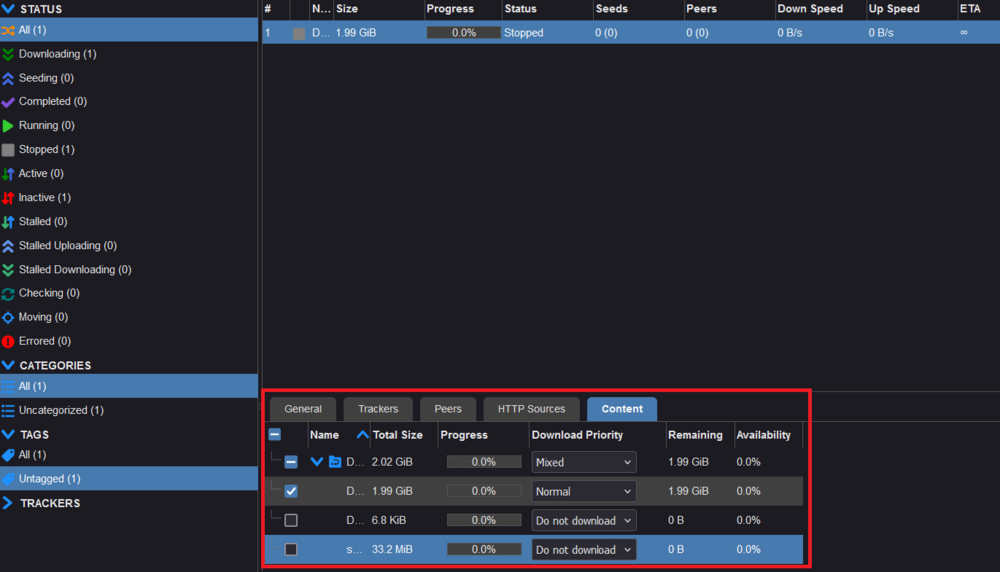Click the progress bar in the 33.2 MiB row
This screenshot has height=572, width=1000.
point(483,549)
